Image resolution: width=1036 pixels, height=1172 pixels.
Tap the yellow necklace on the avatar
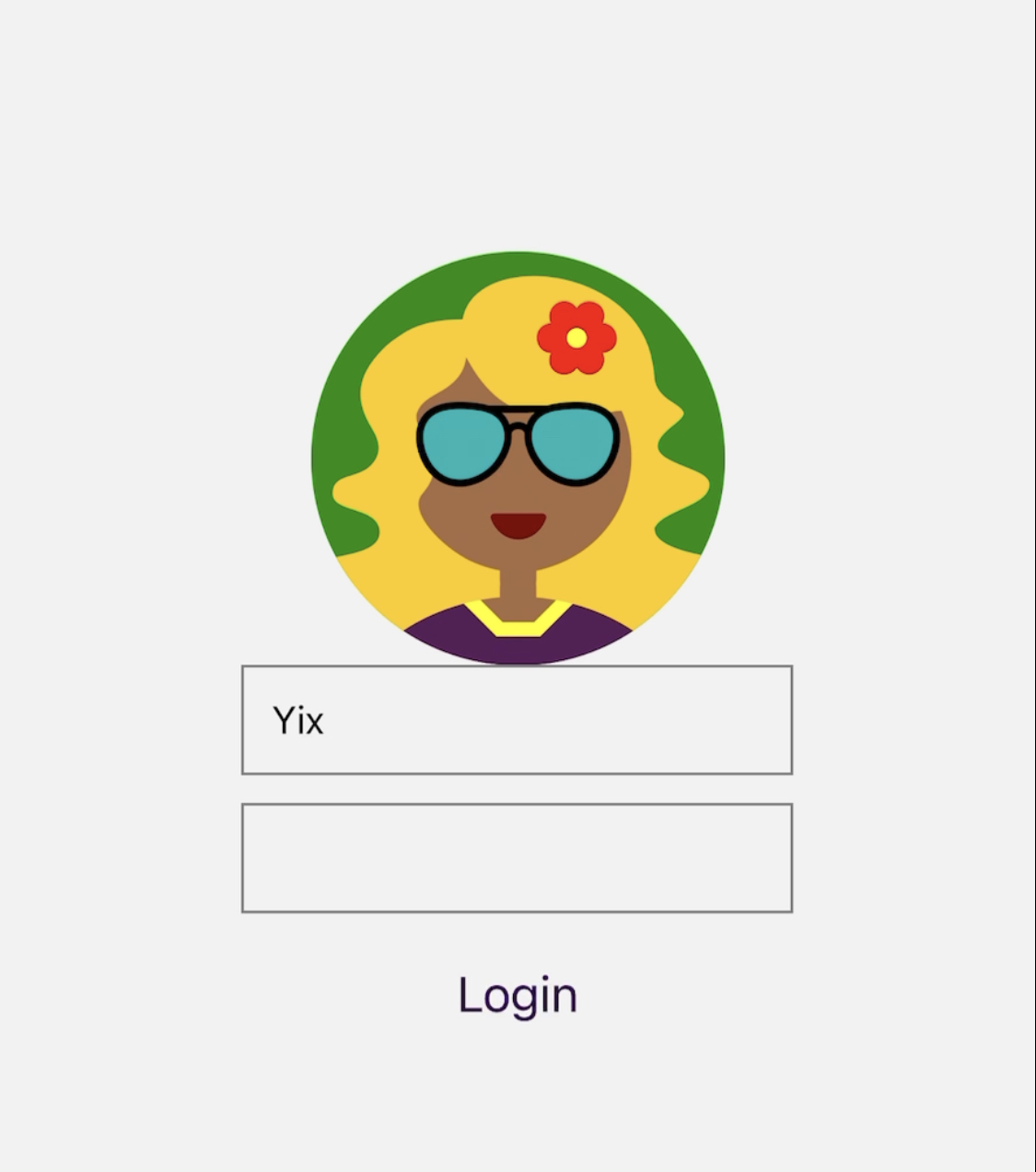[517, 618]
